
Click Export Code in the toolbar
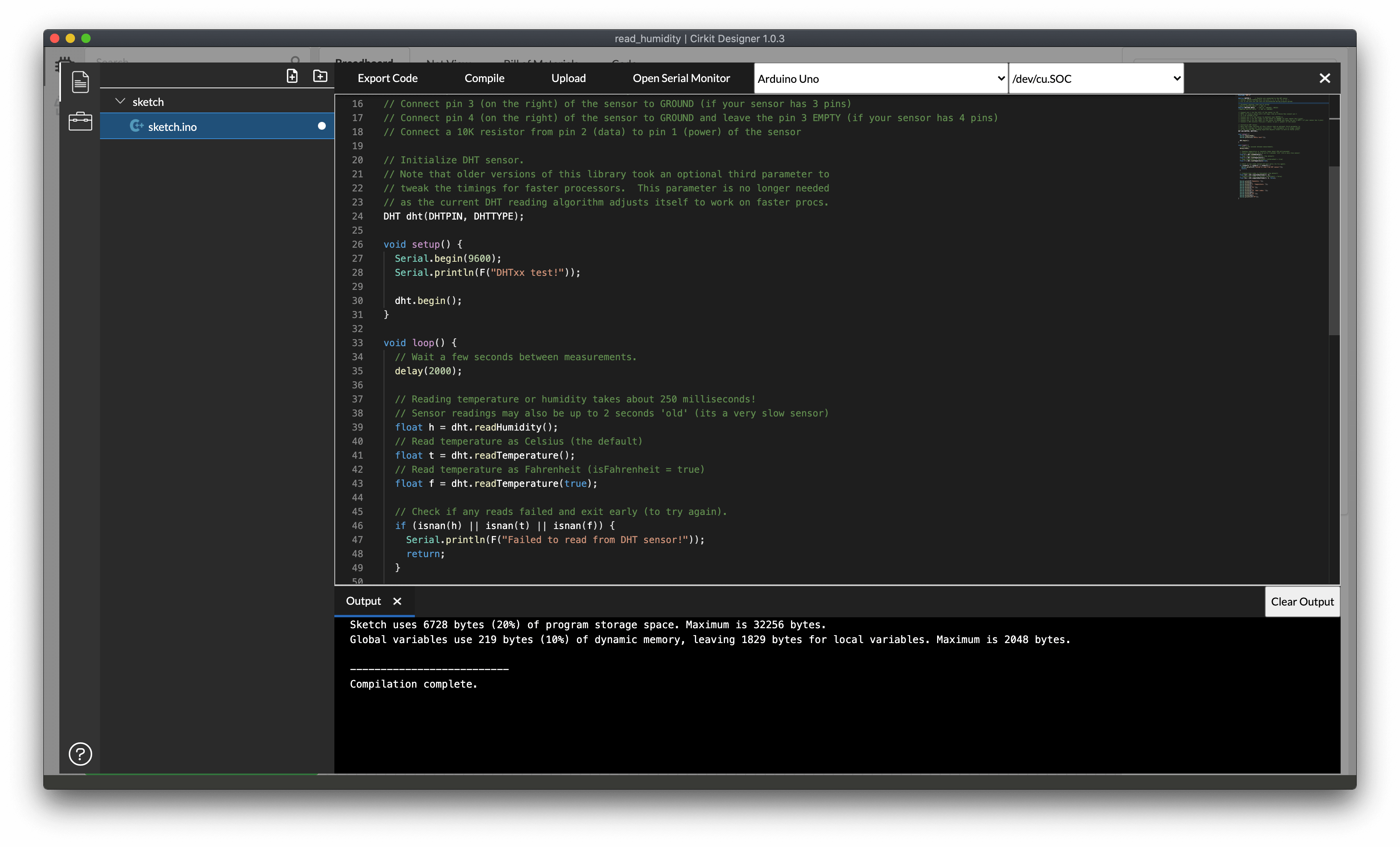tap(387, 79)
